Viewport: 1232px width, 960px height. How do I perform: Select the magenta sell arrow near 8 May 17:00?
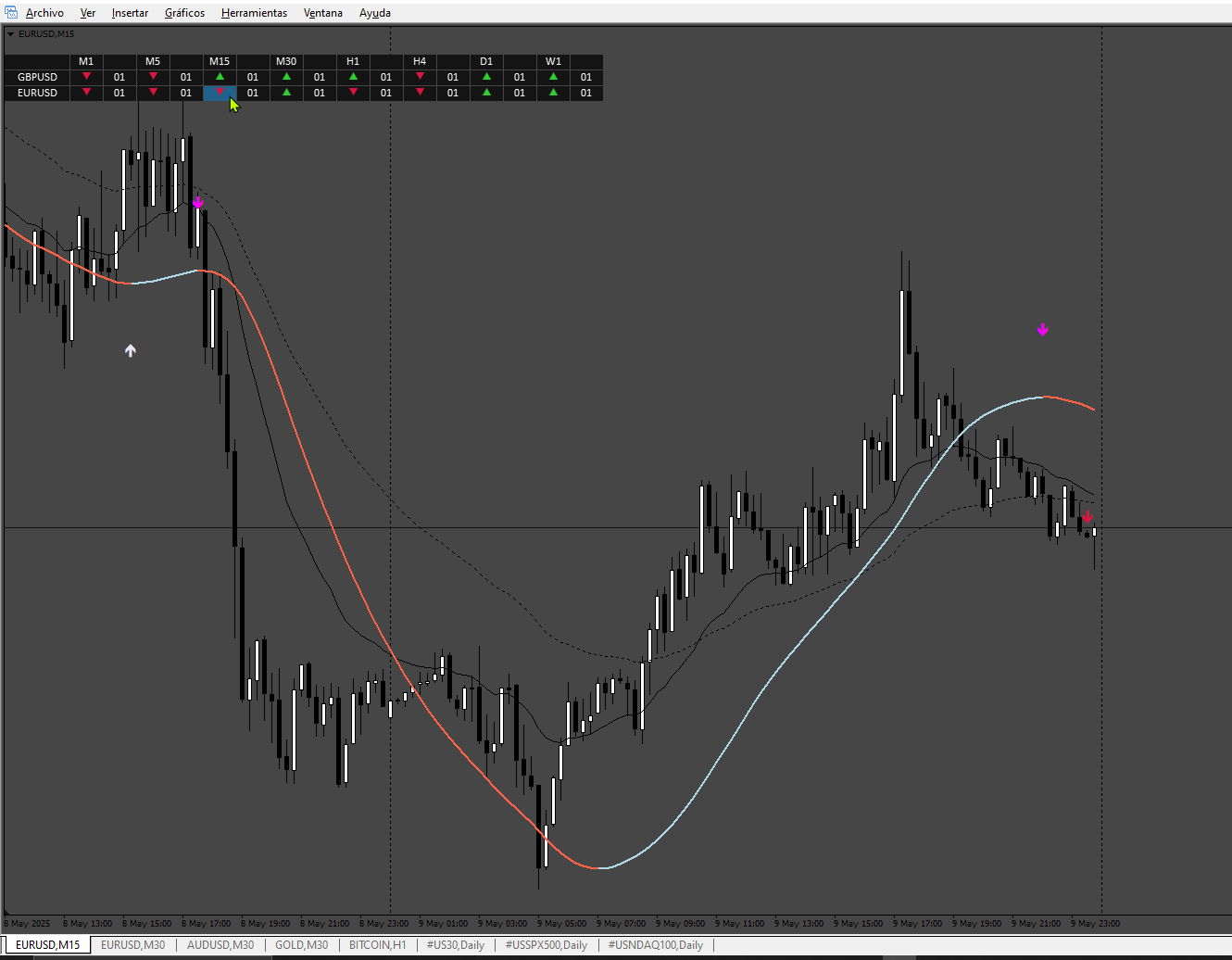pyautogui.click(x=197, y=202)
